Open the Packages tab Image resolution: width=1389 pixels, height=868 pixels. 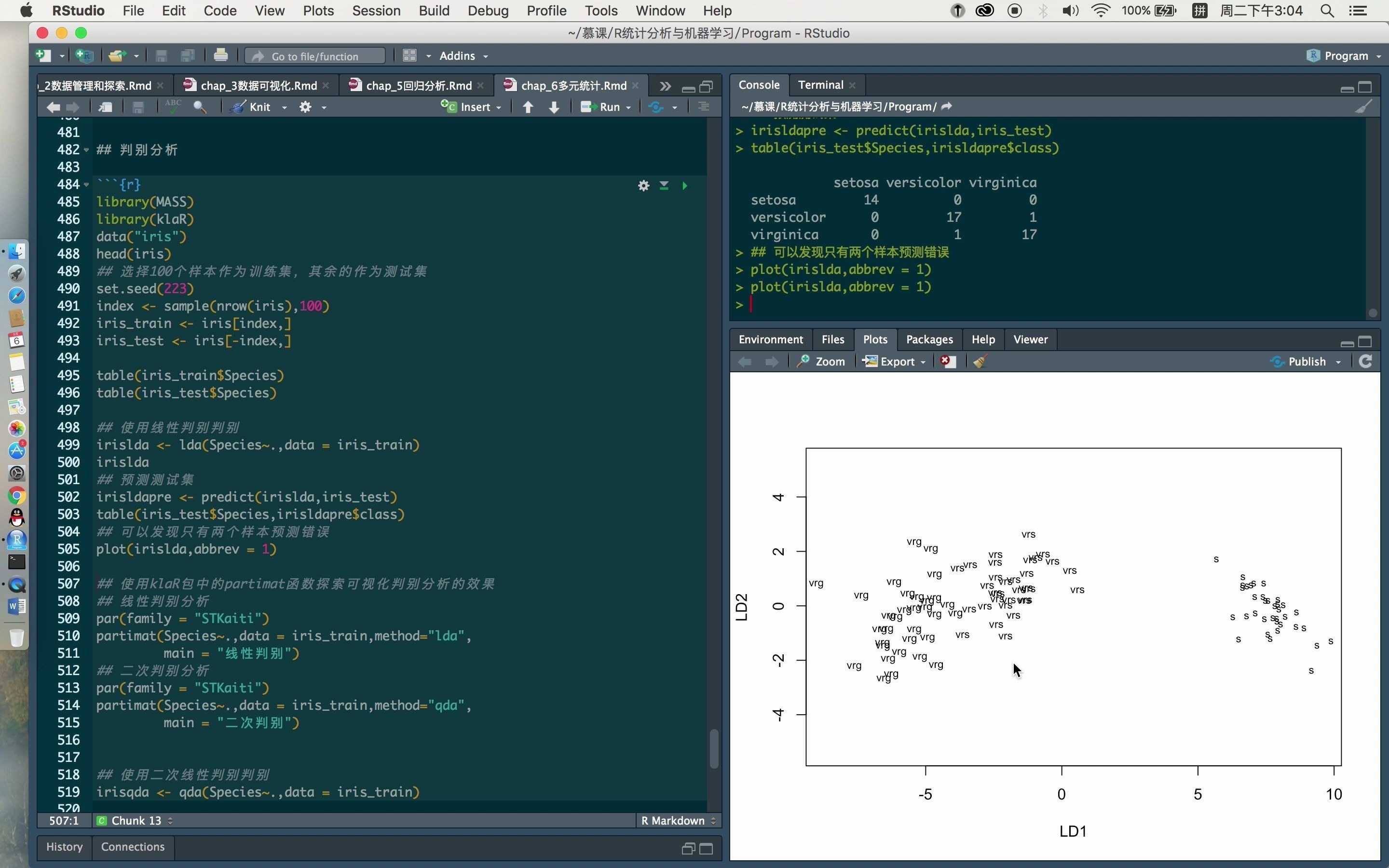click(x=929, y=339)
